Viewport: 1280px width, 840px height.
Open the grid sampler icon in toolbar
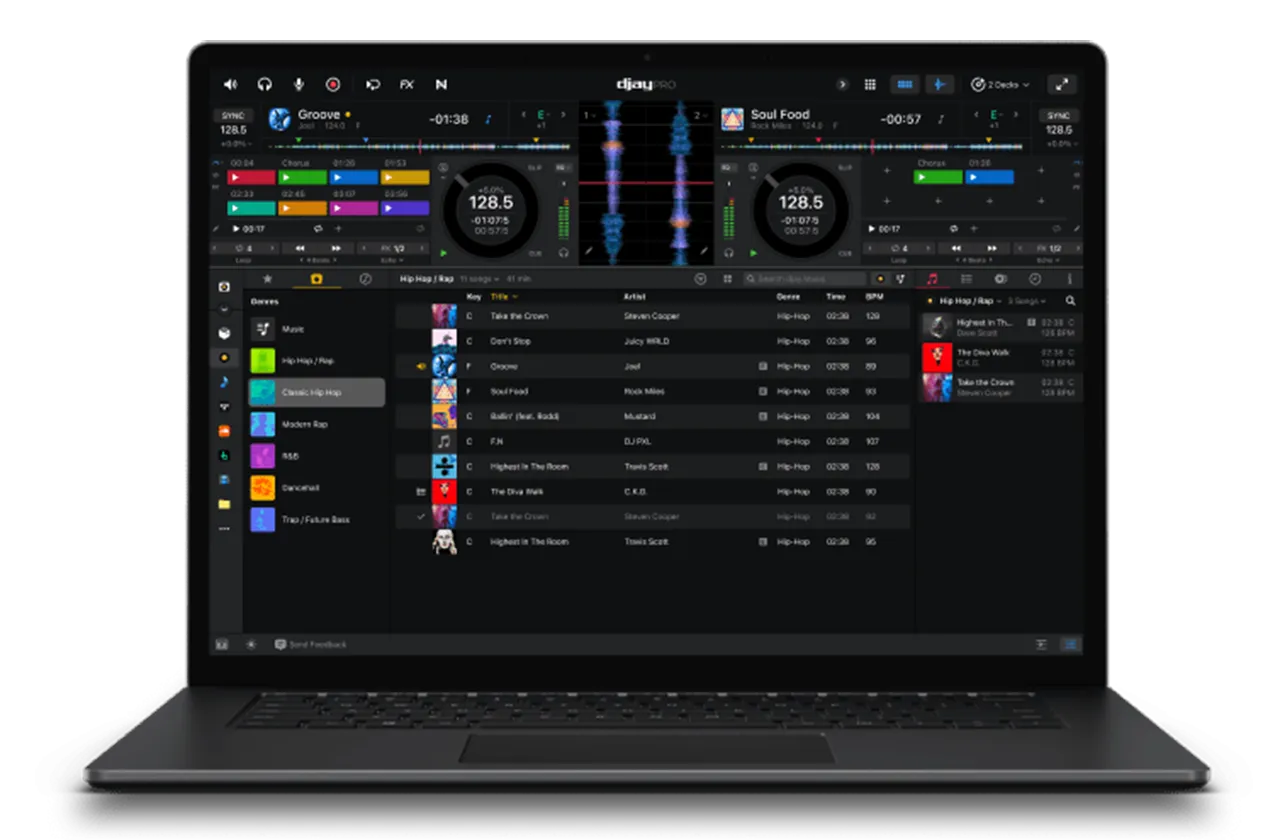click(870, 85)
